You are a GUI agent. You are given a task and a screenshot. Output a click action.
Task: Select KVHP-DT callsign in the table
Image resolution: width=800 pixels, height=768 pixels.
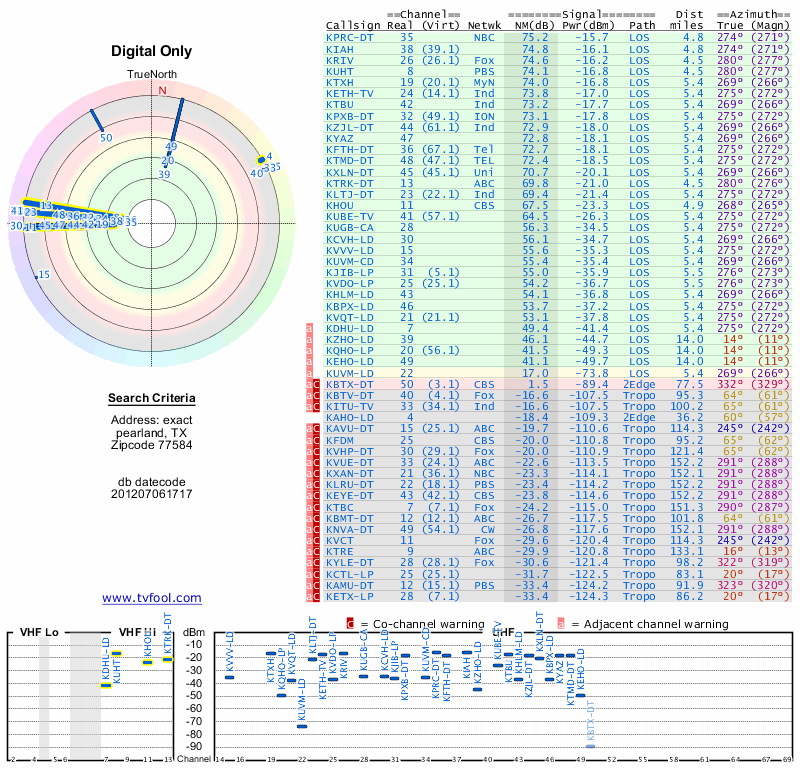pos(349,452)
